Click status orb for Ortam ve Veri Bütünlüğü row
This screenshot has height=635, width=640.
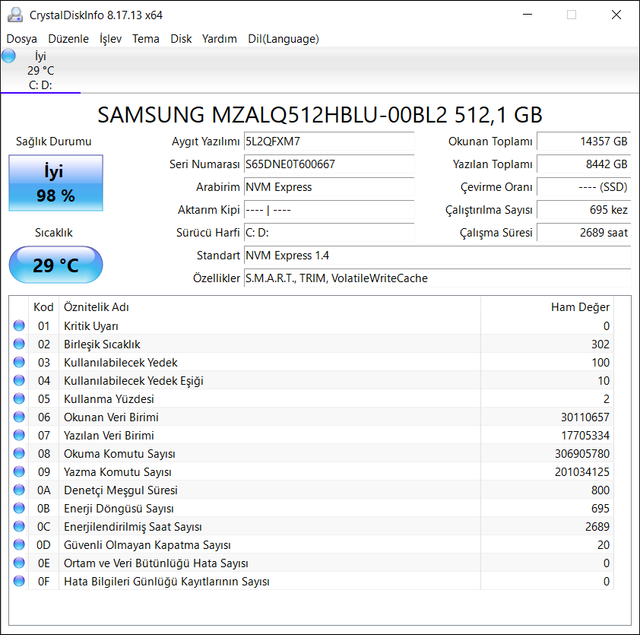tap(19, 563)
